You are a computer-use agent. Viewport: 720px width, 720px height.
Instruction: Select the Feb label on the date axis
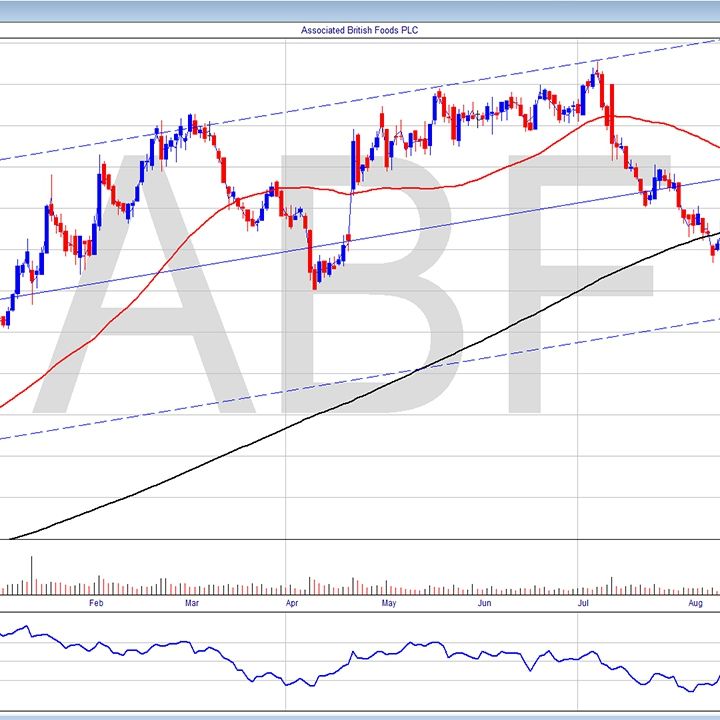(96, 604)
